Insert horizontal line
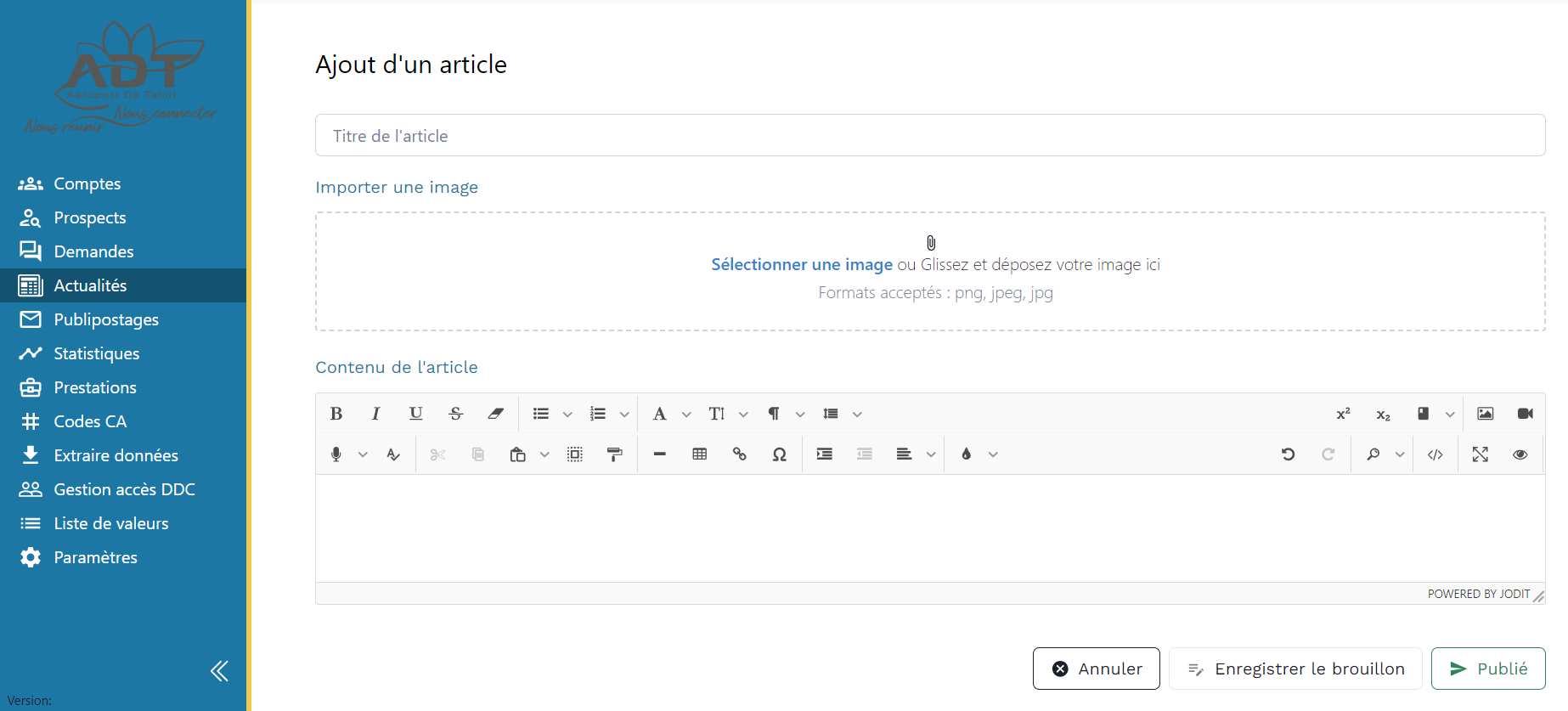 pyautogui.click(x=660, y=454)
